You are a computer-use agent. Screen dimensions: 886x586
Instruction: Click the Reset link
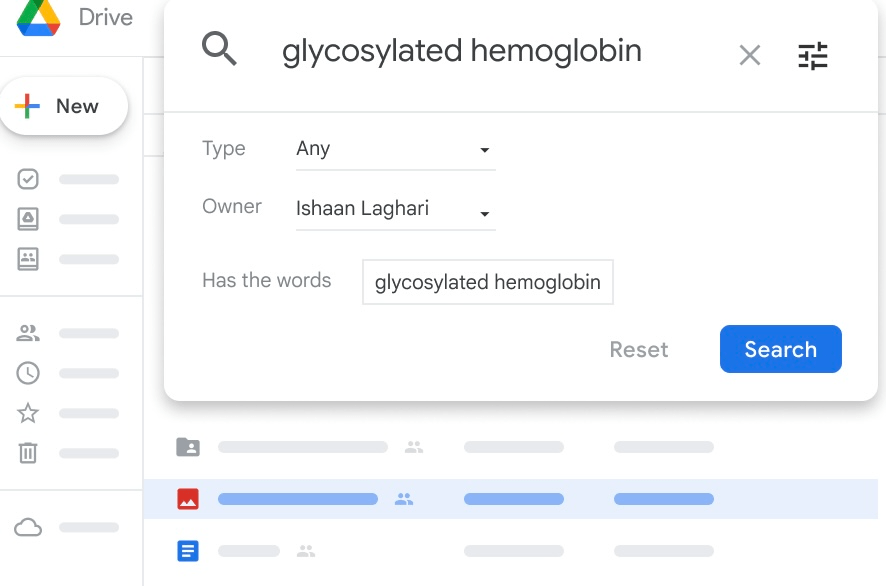pyautogui.click(x=639, y=349)
